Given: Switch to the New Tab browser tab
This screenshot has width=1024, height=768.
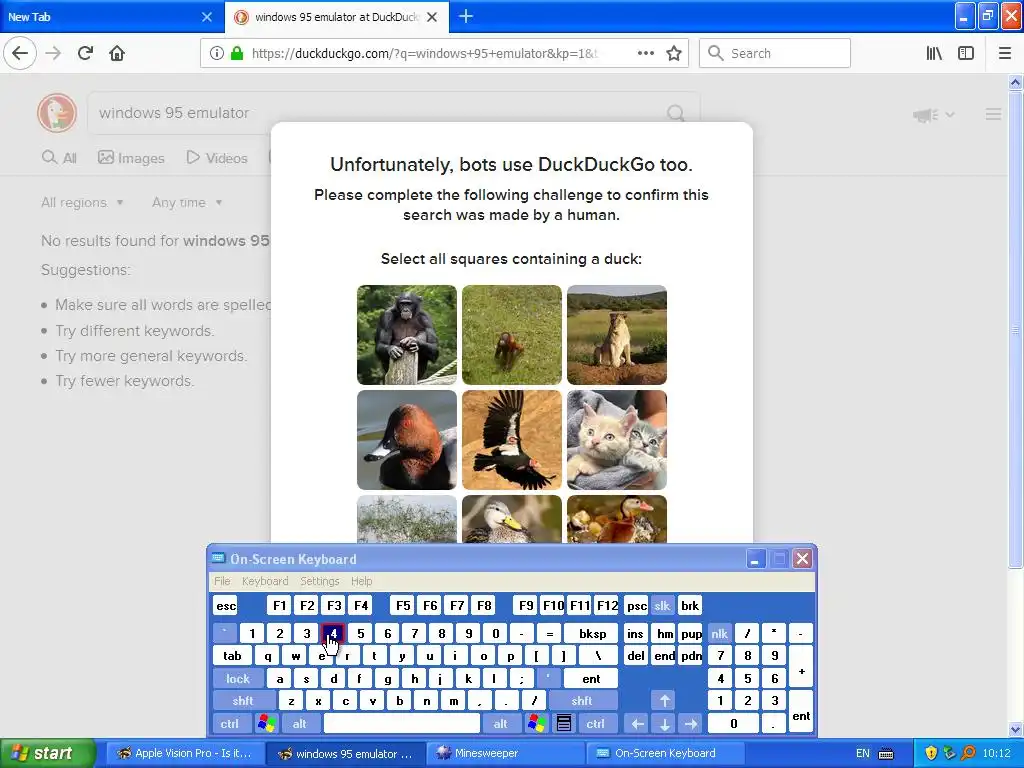Looking at the screenshot, I should 111,17.
